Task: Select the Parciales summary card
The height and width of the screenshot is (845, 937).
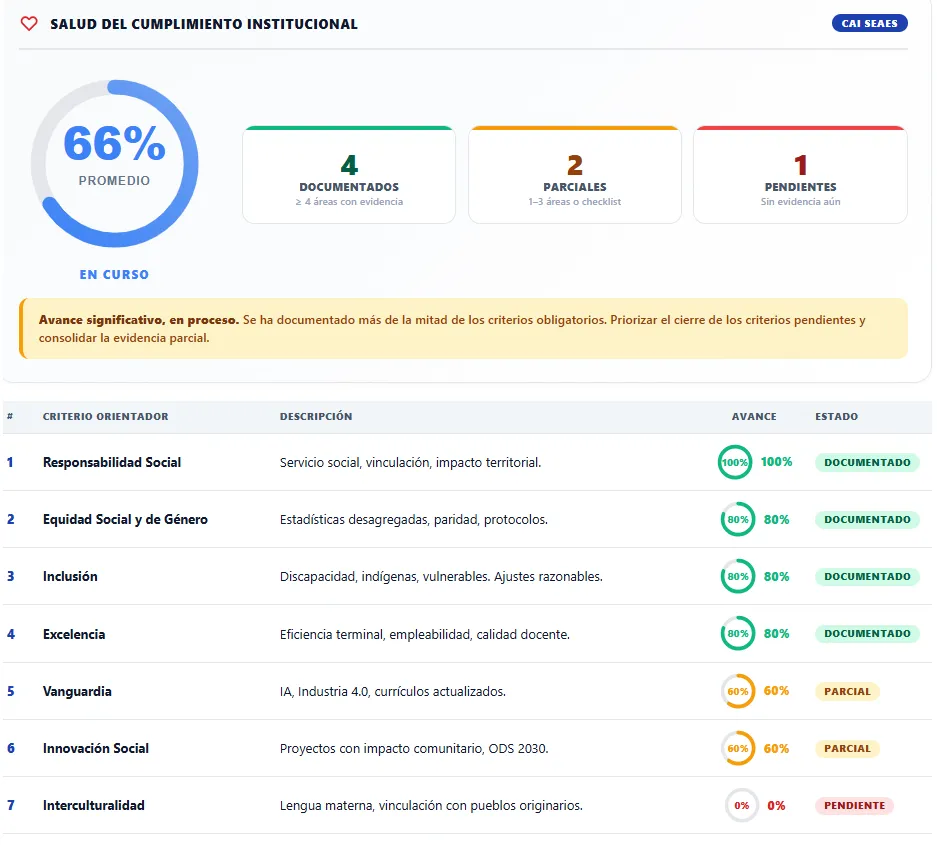Action: point(575,174)
